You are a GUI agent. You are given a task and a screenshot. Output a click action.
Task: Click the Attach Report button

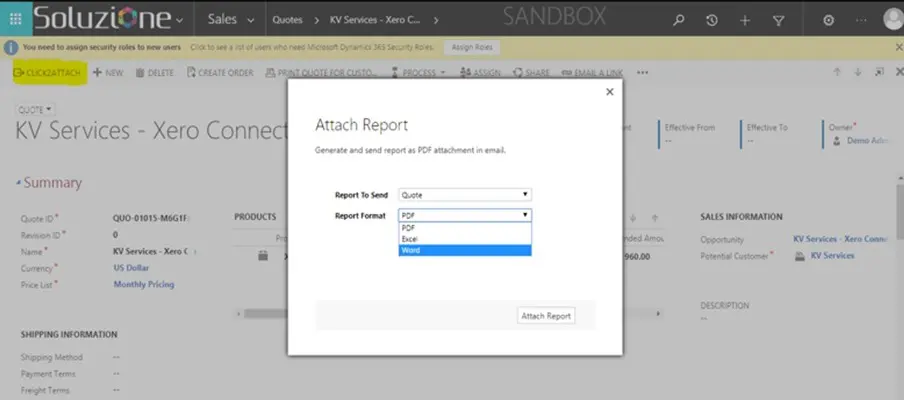(x=546, y=316)
